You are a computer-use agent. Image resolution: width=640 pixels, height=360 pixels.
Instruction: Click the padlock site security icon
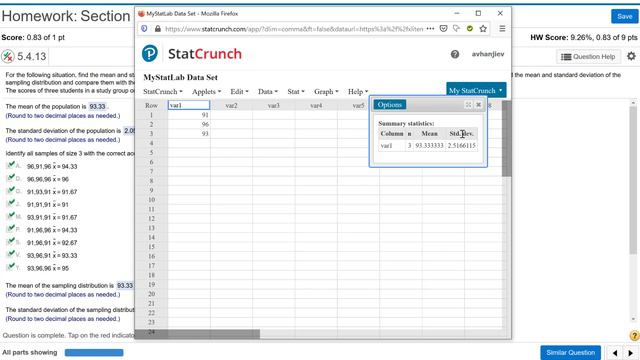158,29
